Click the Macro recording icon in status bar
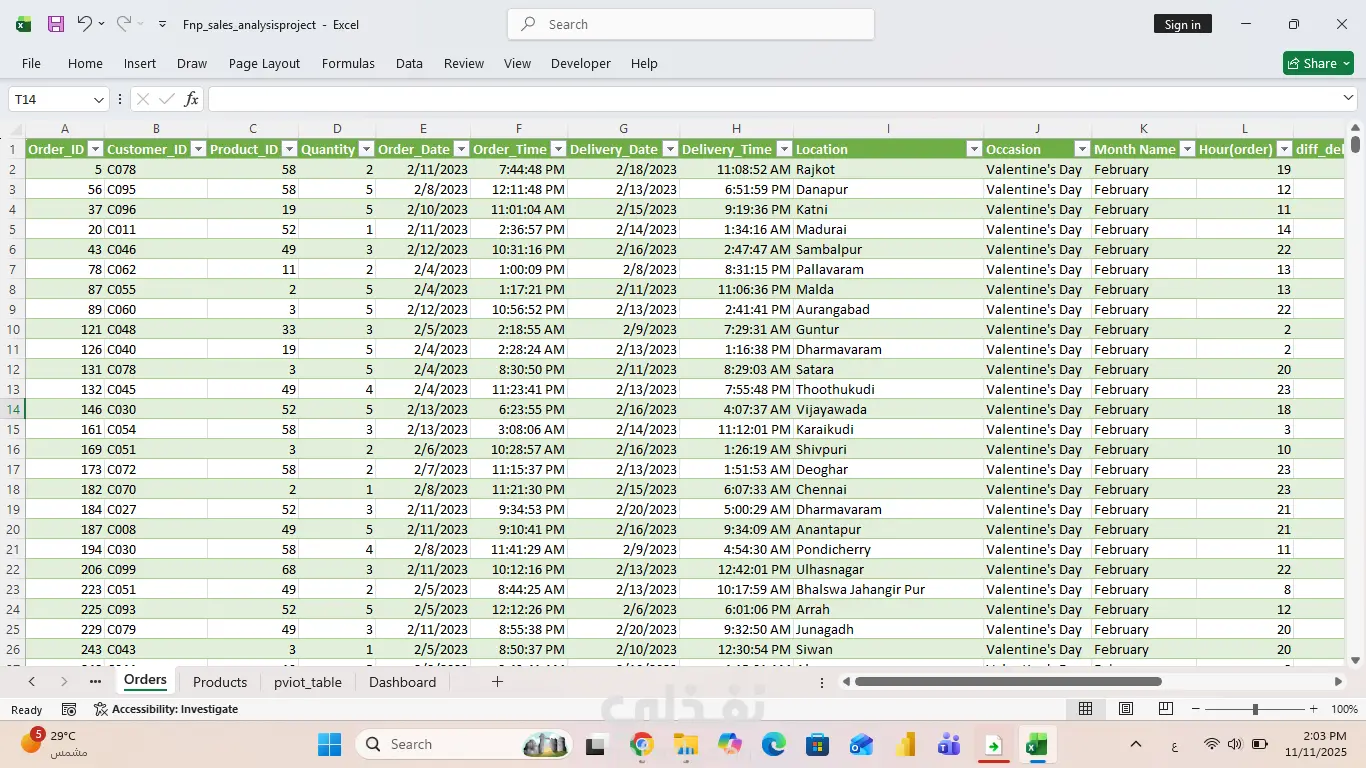 pyautogui.click(x=69, y=709)
